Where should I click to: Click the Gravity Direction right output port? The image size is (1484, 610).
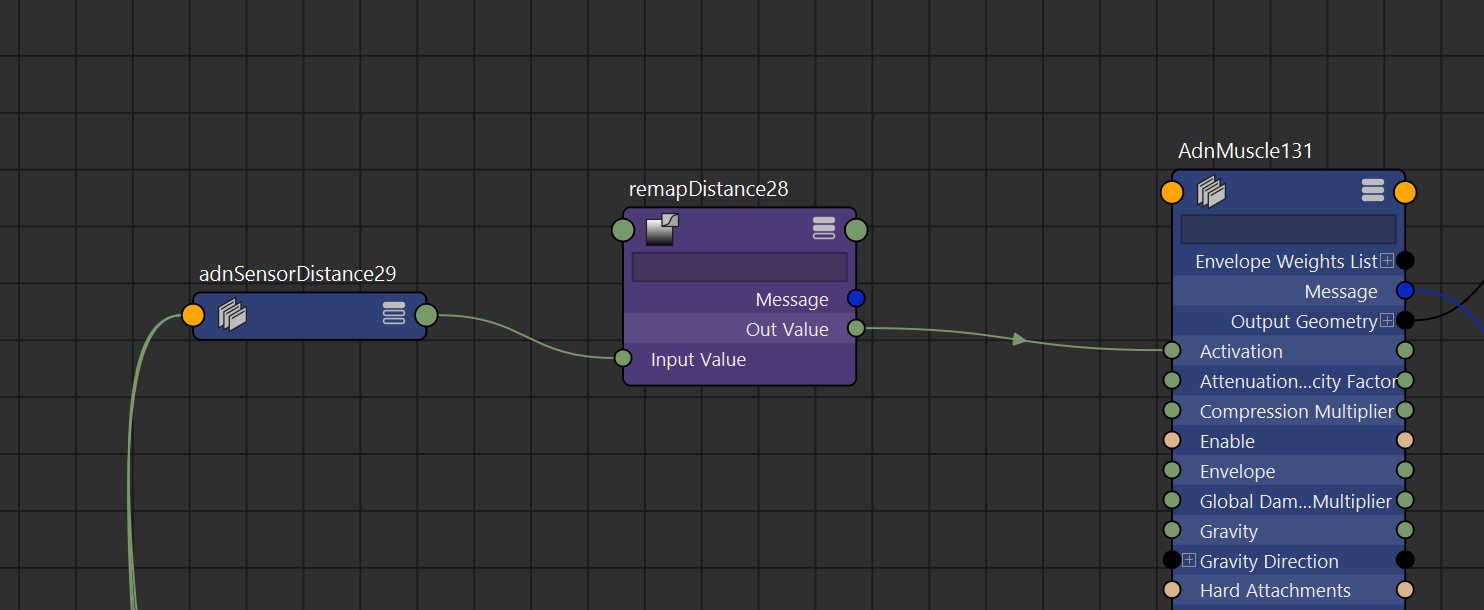(x=1405, y=560)
